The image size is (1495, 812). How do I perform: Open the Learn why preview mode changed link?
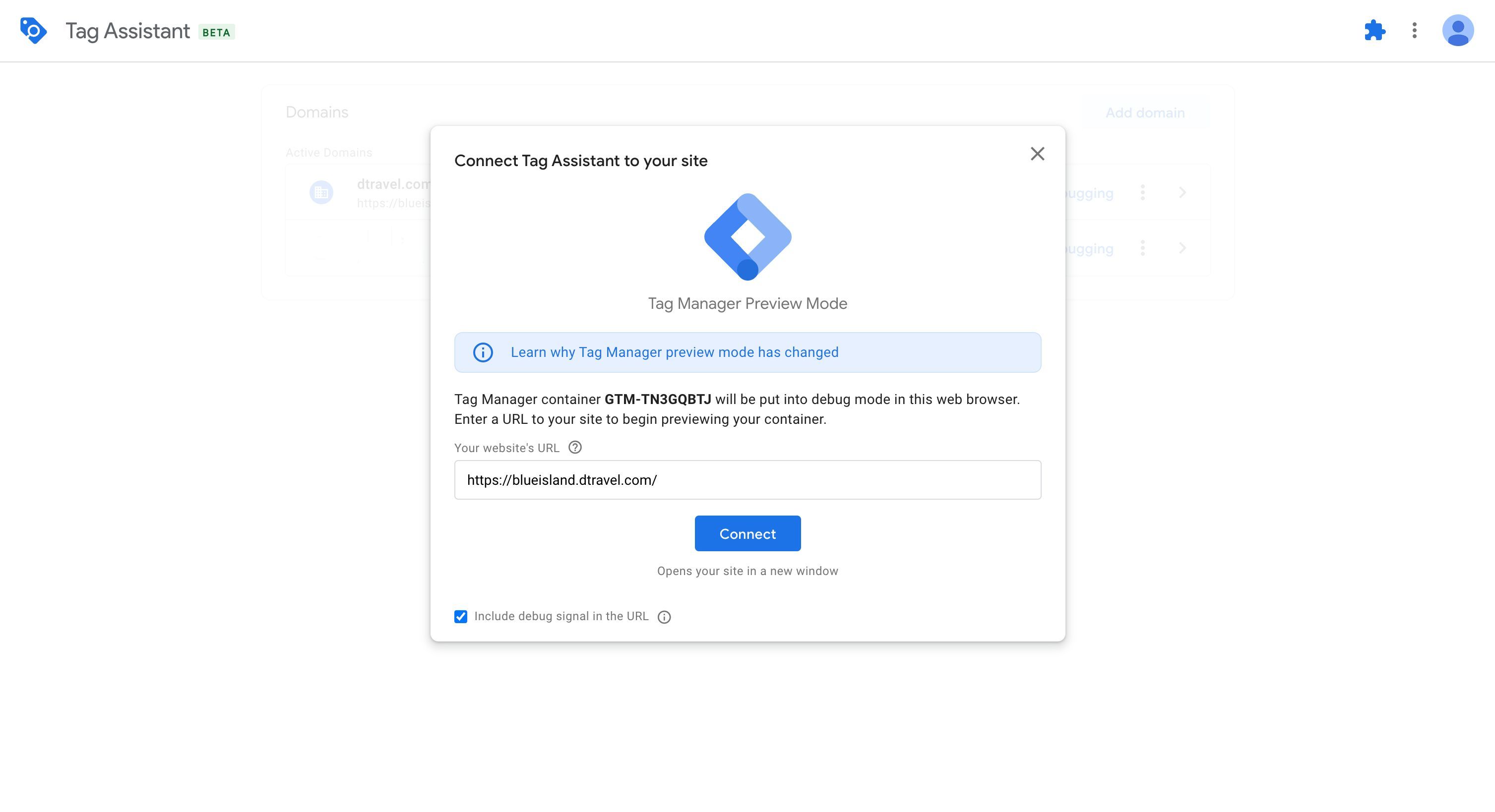pyautogui.click(x=675, y=352)
